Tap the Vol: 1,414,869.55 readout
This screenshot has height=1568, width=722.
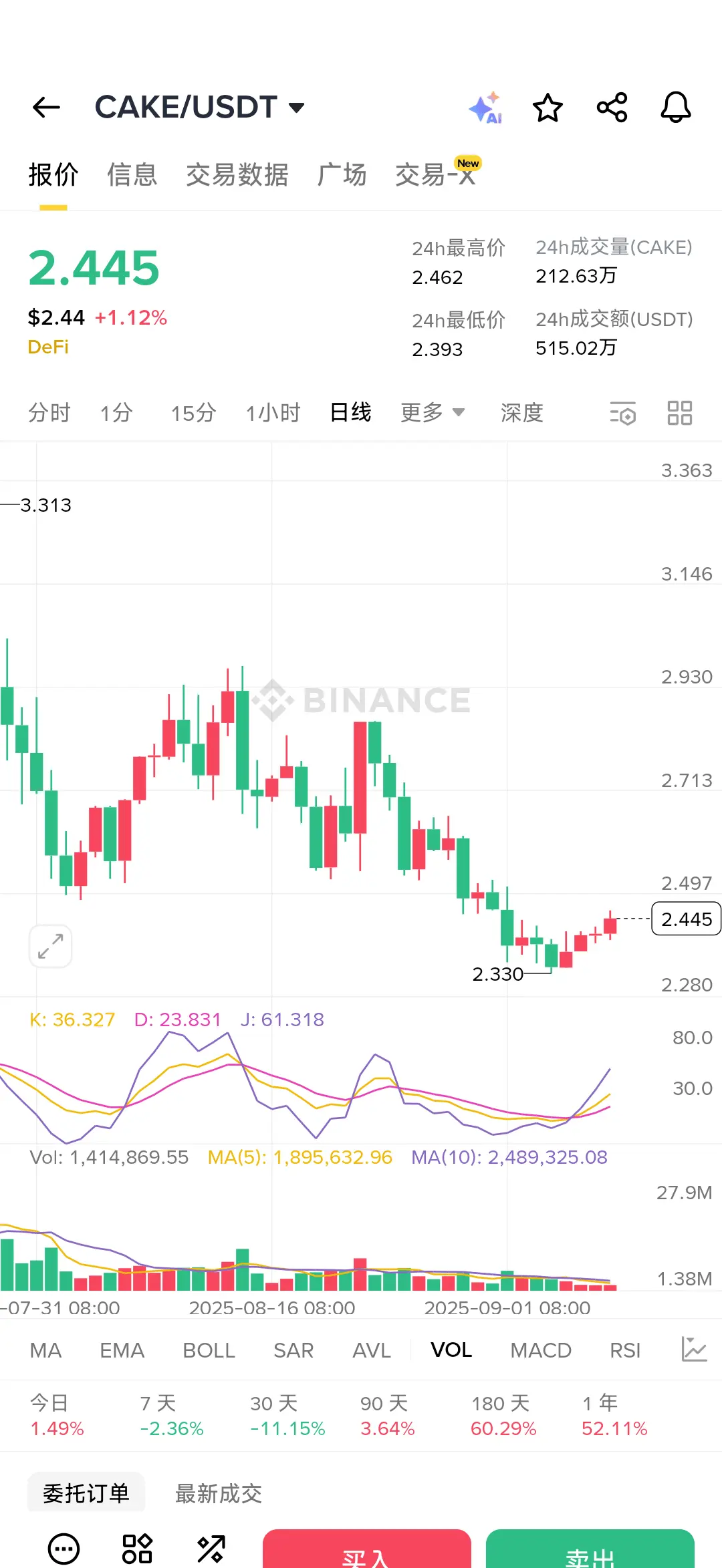[109, 1157]
